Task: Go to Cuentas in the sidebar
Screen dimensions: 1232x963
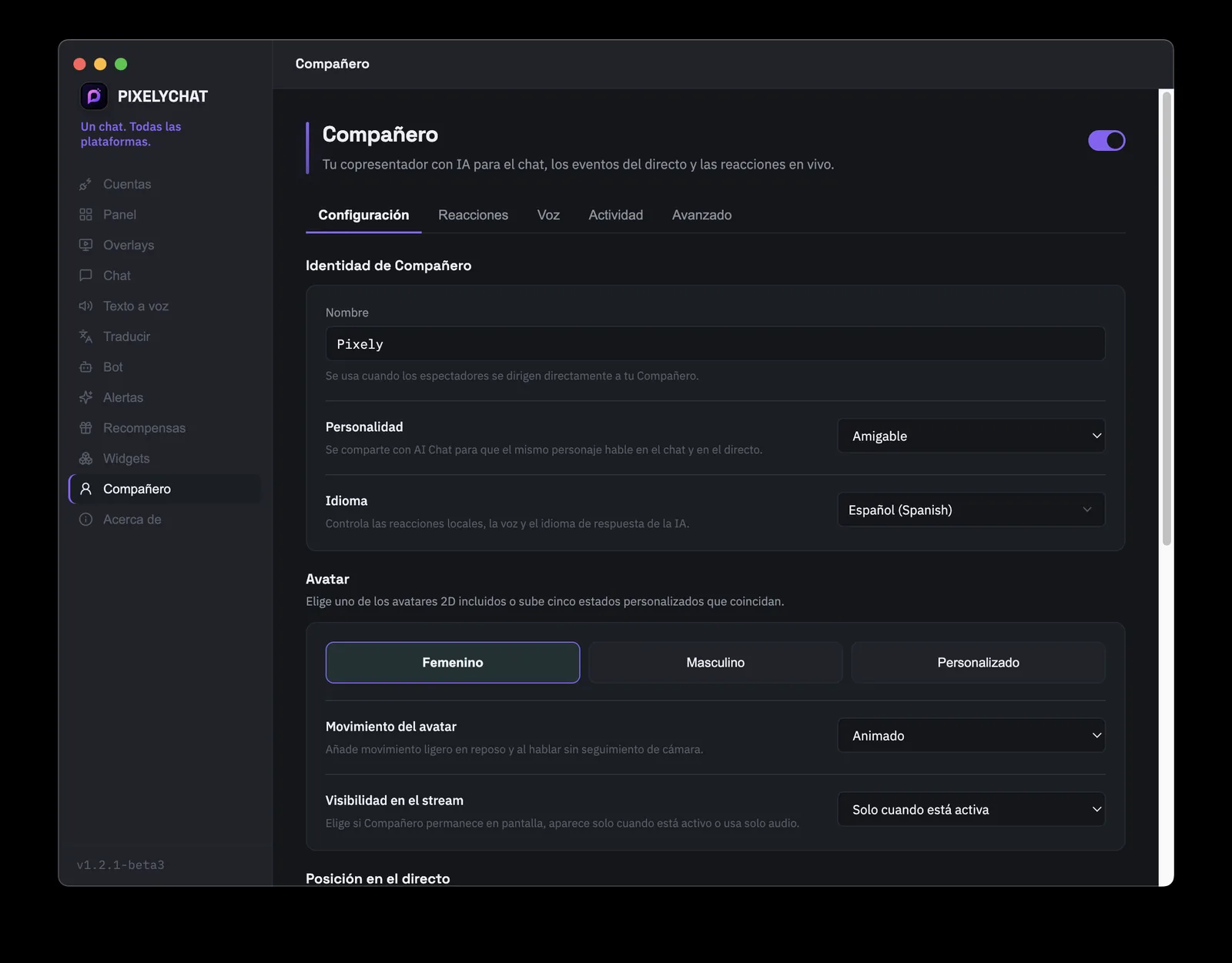Action: pyautogui.click(x=165, y=184)
